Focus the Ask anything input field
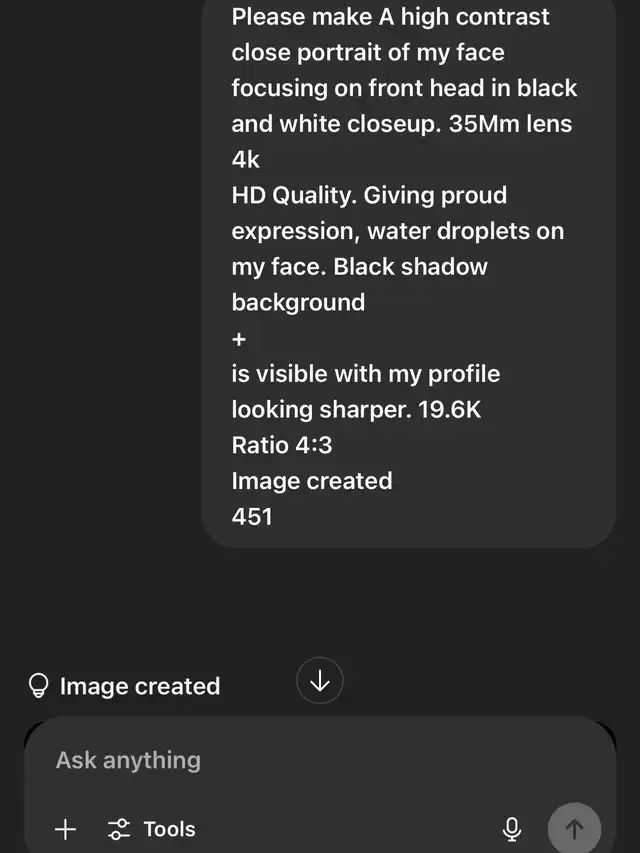This screenshot has width=640, height=853. tap(319, 760)
